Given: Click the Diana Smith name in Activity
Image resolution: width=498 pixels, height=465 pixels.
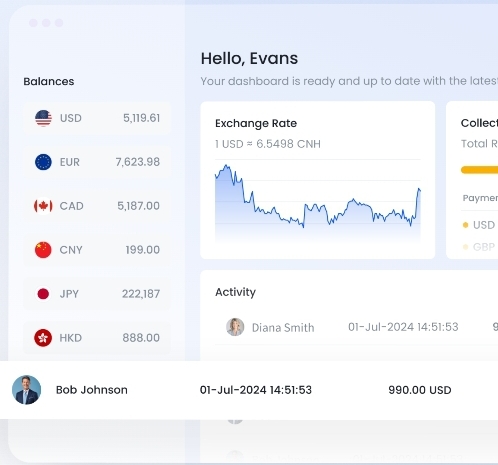Looking at the screenshot, I should click(283, 328).
